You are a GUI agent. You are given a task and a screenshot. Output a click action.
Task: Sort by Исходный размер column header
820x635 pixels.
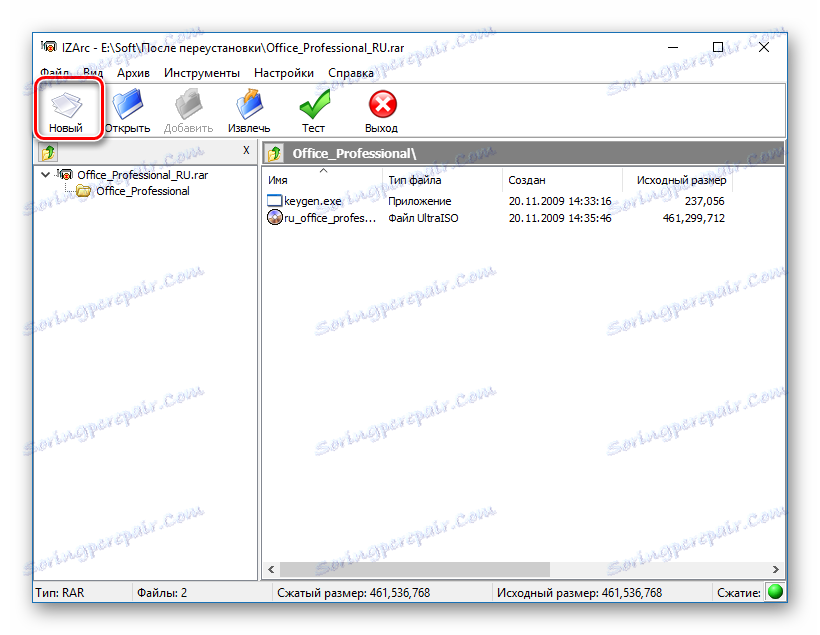(x=678, y=179)
